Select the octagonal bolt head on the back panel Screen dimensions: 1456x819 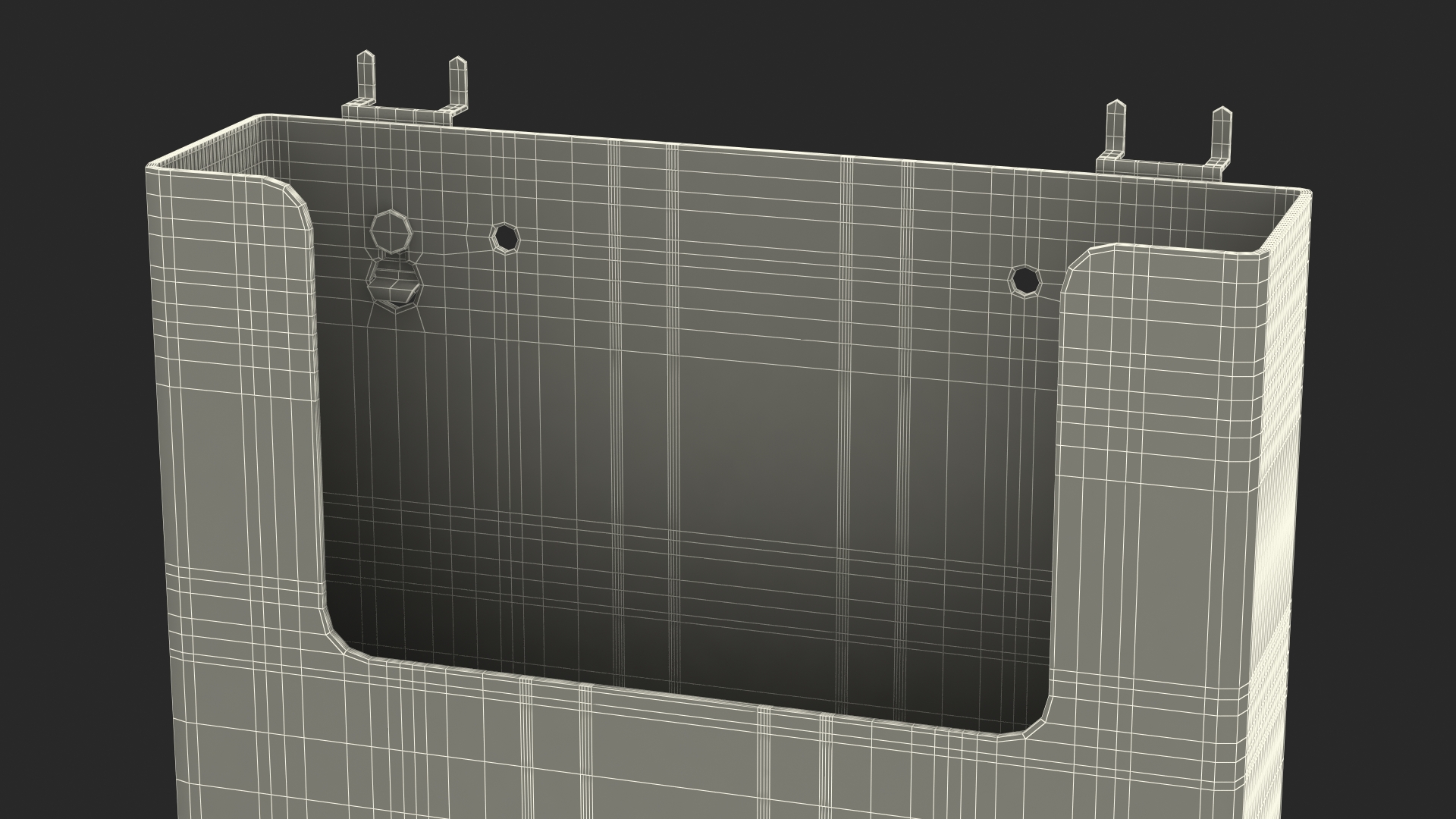pyautogui.click(x=390, y=230)
